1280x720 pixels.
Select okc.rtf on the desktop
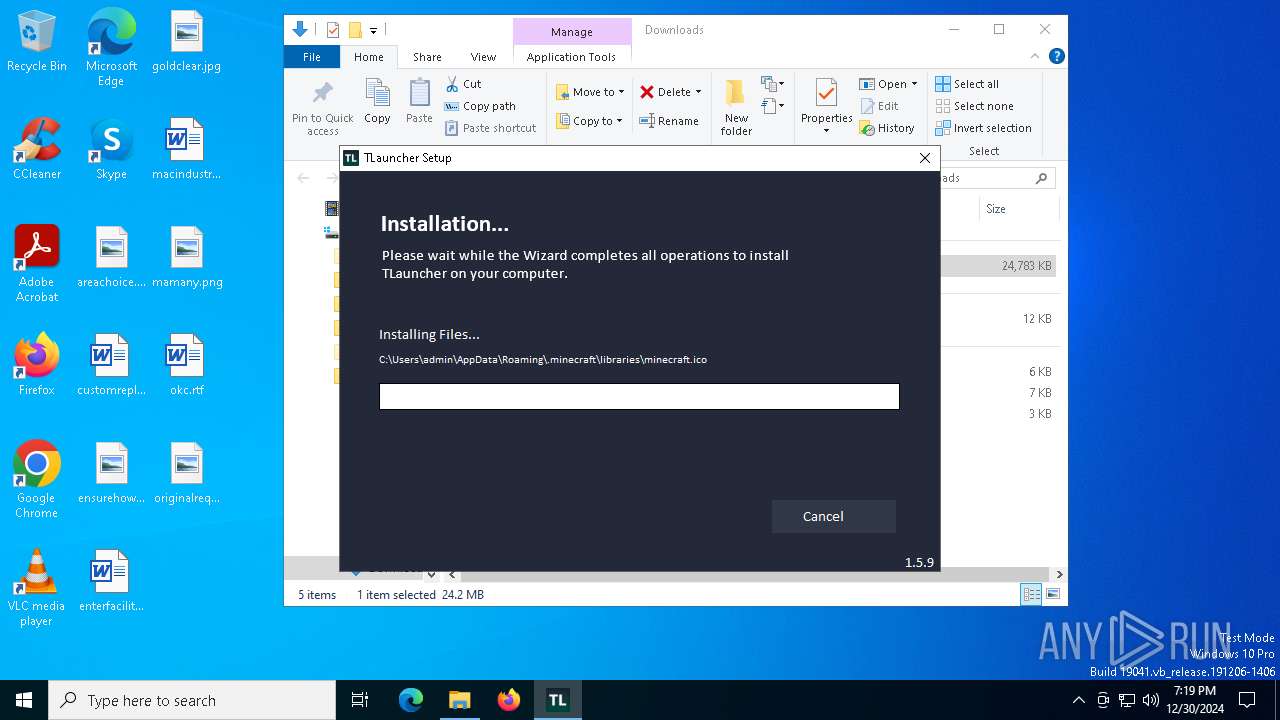pos(186,365)
